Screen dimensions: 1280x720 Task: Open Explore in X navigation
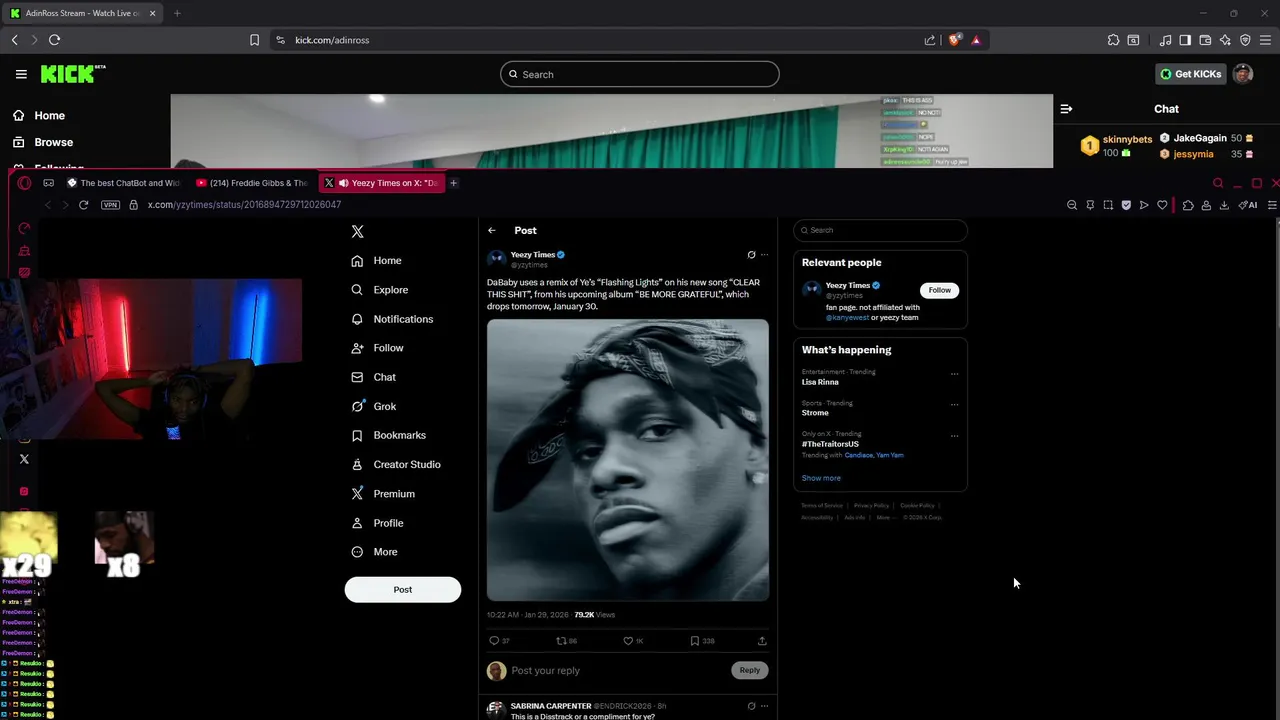380,290
